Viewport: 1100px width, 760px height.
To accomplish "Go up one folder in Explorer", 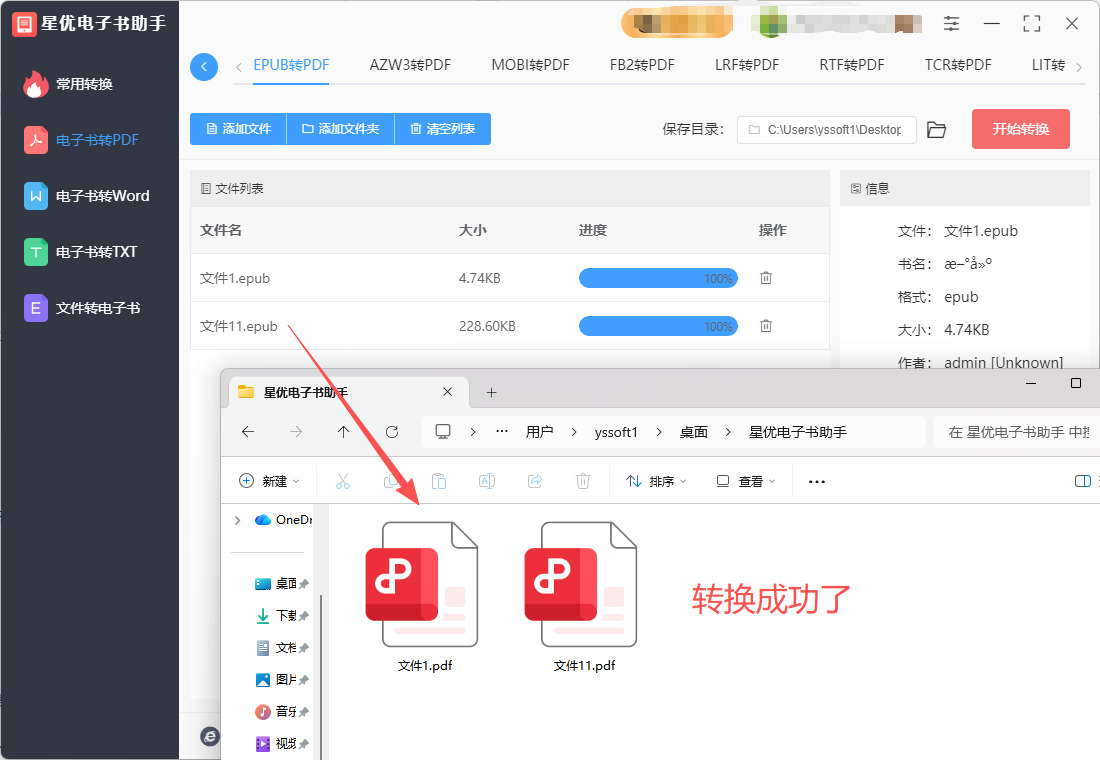I will click(343, 432).
